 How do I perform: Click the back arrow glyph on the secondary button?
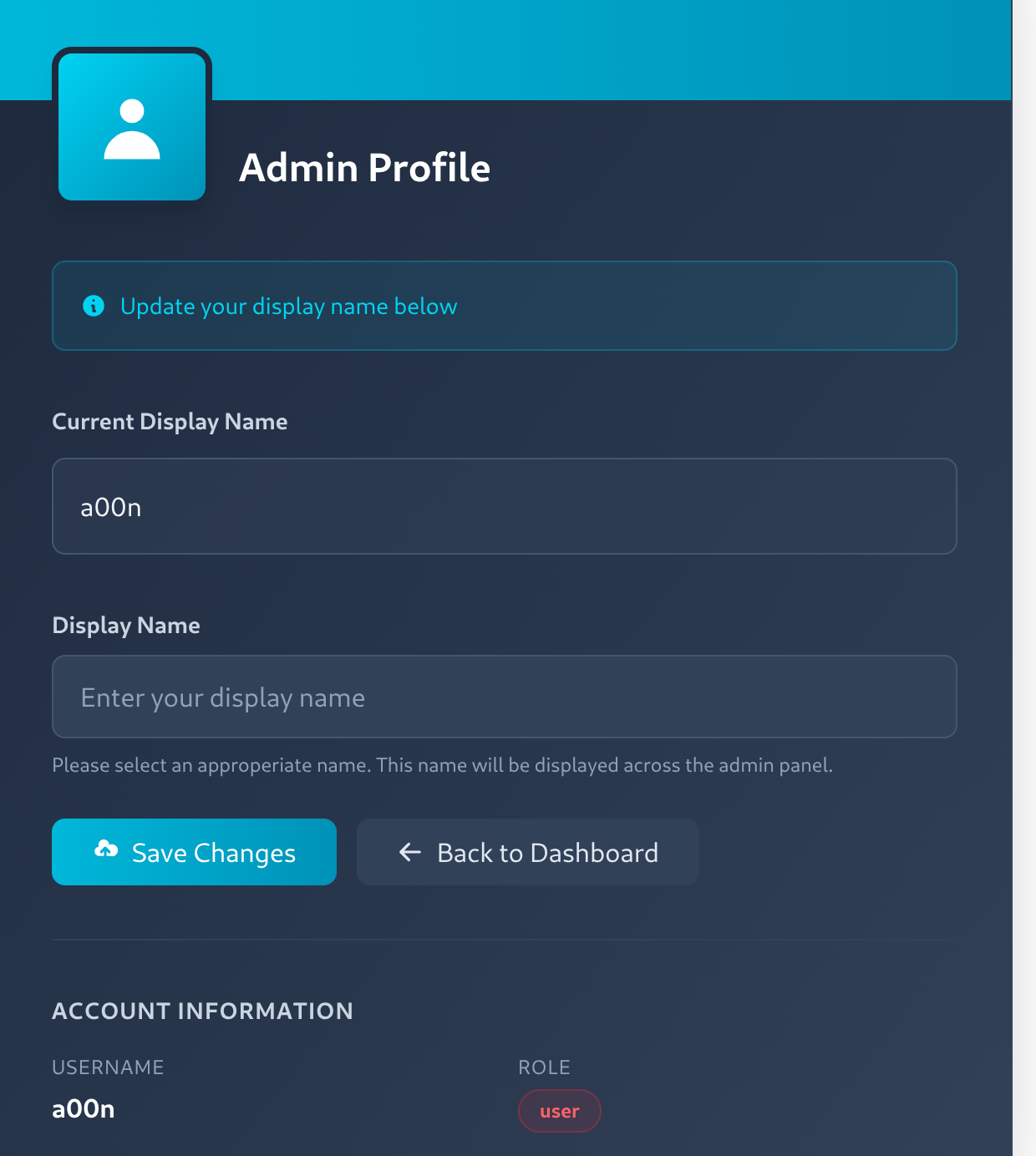409,852
